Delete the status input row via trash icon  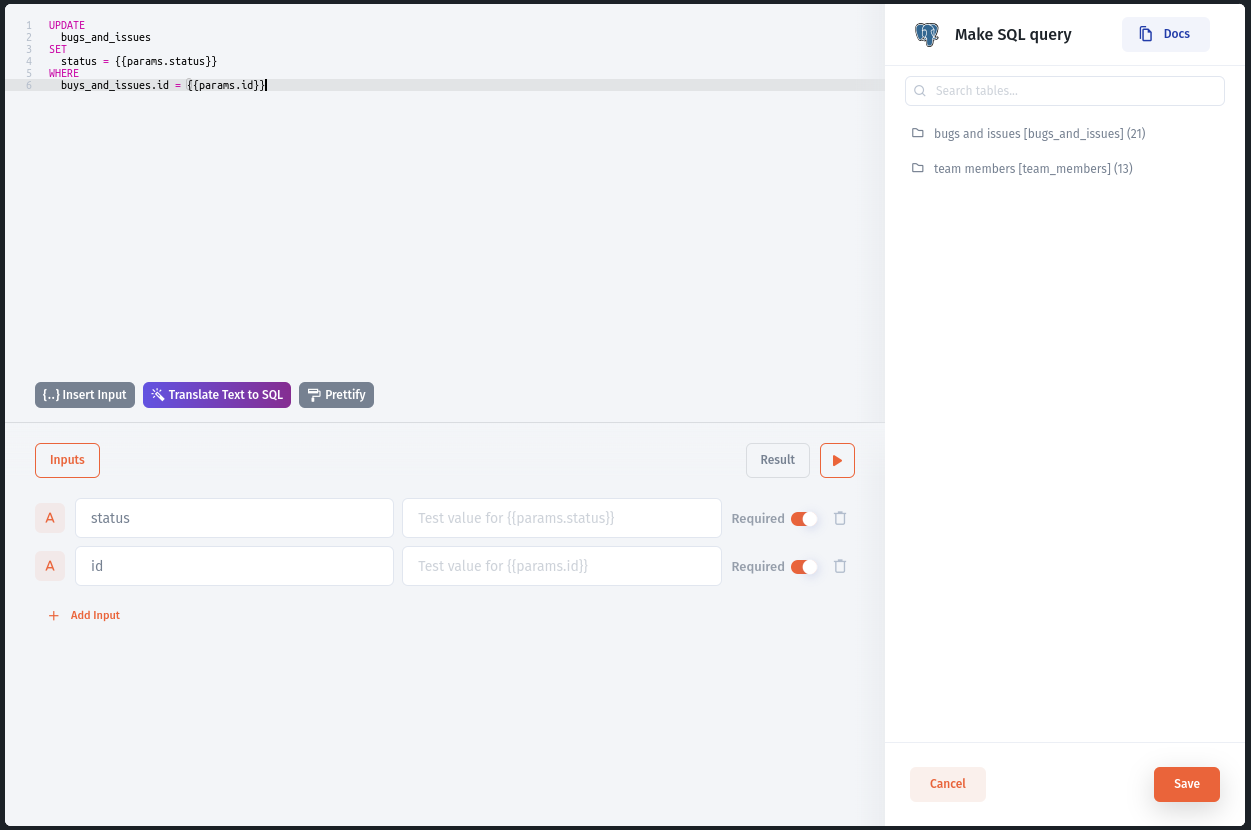tap(840, 518)
